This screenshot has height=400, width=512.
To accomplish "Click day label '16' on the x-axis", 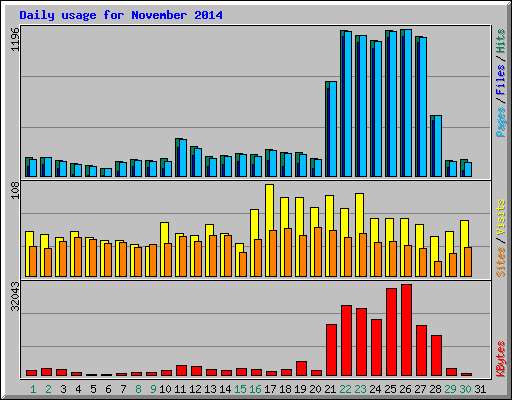I will click(x=255, y=389).
